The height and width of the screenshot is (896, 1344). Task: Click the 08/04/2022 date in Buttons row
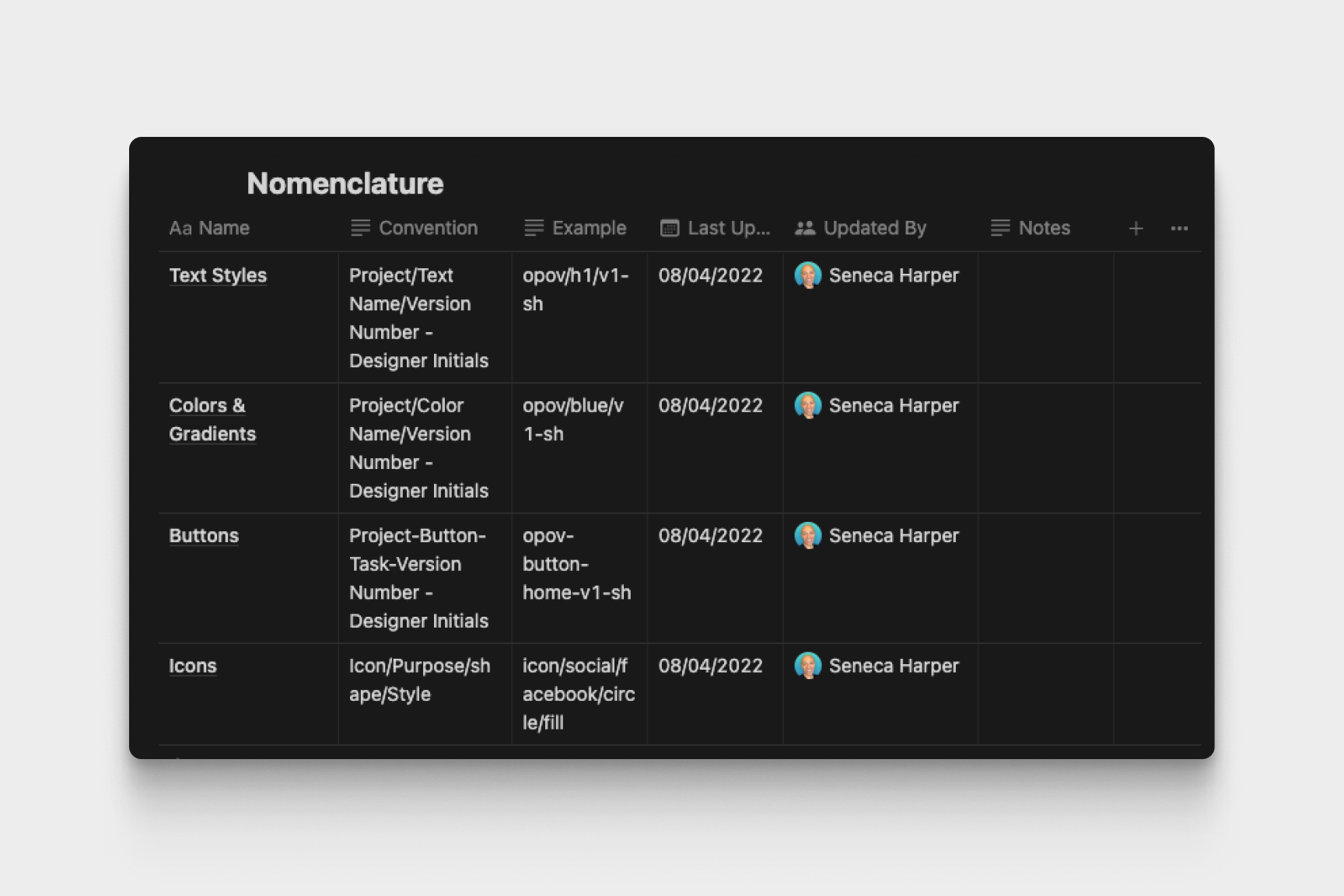pyautogui.click(x=710, y=536)
